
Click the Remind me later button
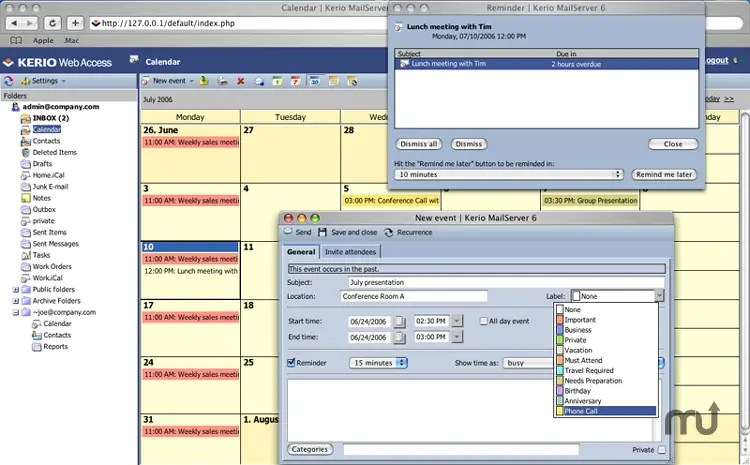pyautogui.click(x=664, y=175)
